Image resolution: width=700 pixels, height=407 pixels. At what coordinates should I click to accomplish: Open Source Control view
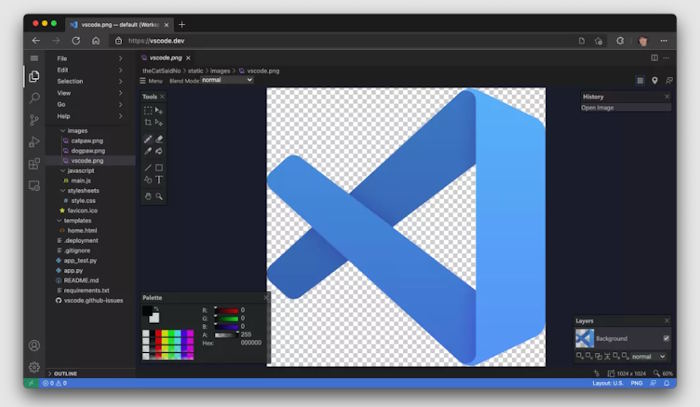(x=34, y=120)
